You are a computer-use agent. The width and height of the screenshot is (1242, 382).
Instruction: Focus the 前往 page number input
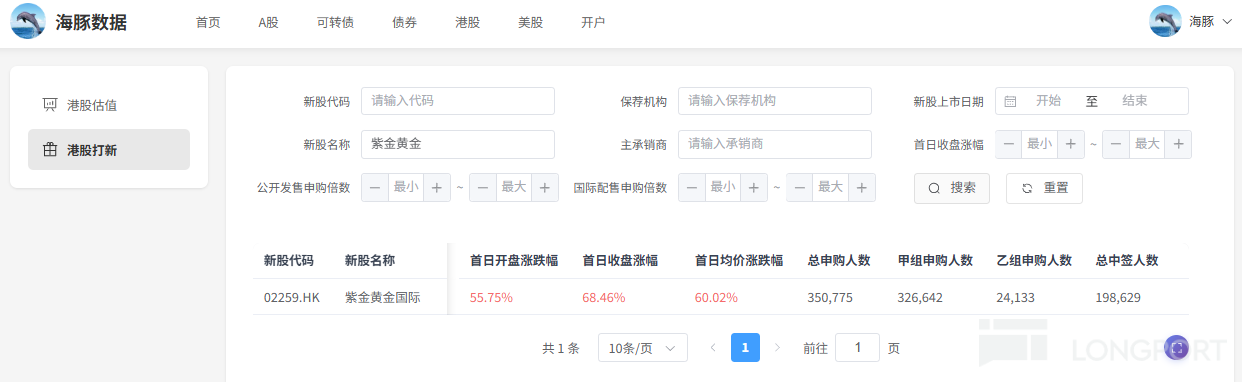click(x=857, y=348)
